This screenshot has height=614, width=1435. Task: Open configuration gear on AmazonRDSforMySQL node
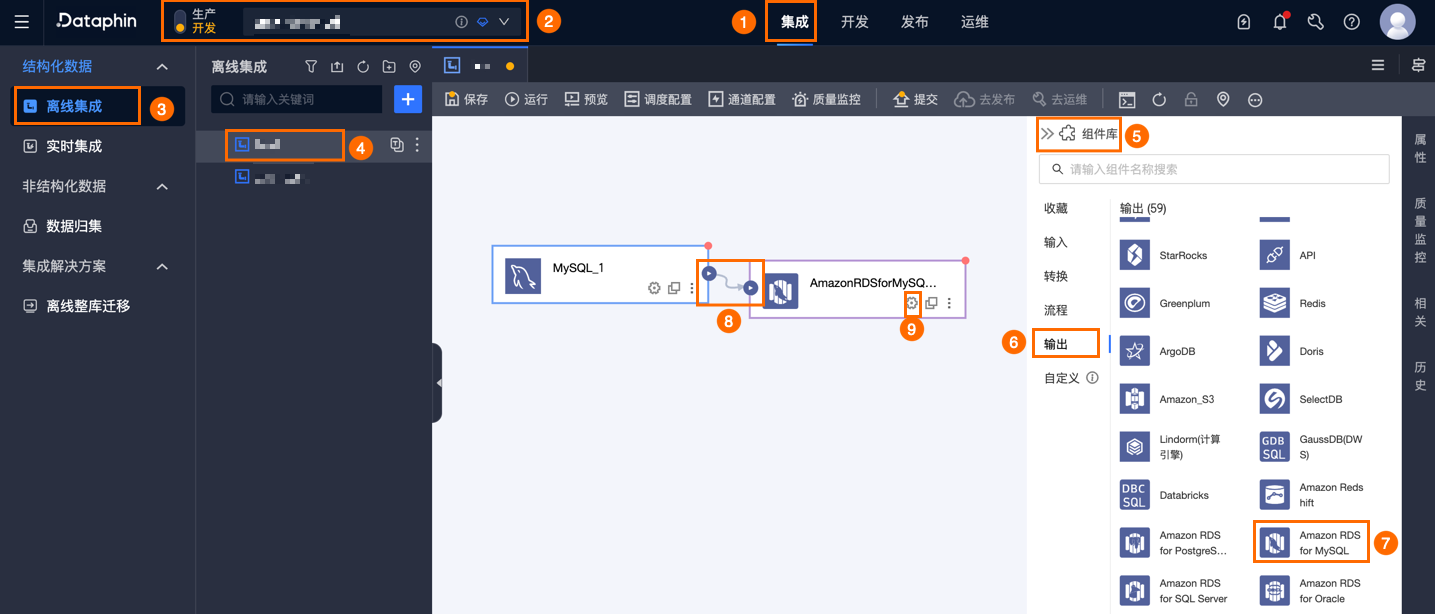click(911, 303)
